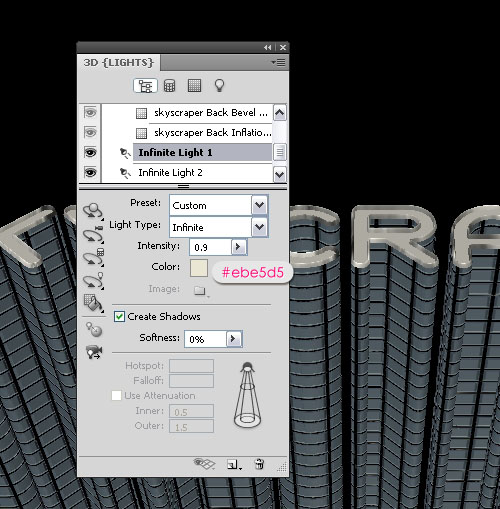Open the Light Type dropdown

coord(259,227)
